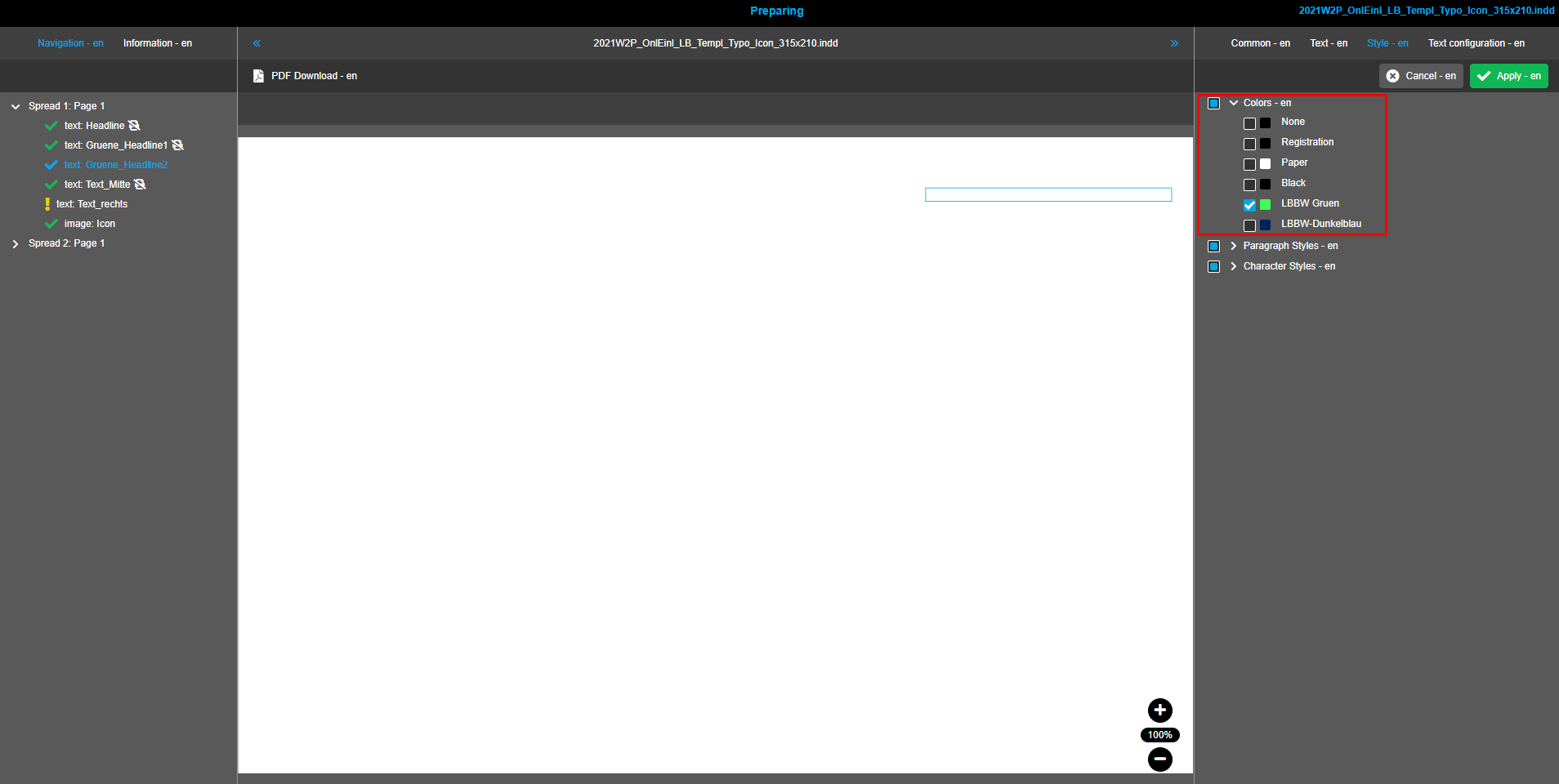This screenshot has width=1559, height=784.
Task: Click the zoom out minus icon
Action: tap(1159, 759)
